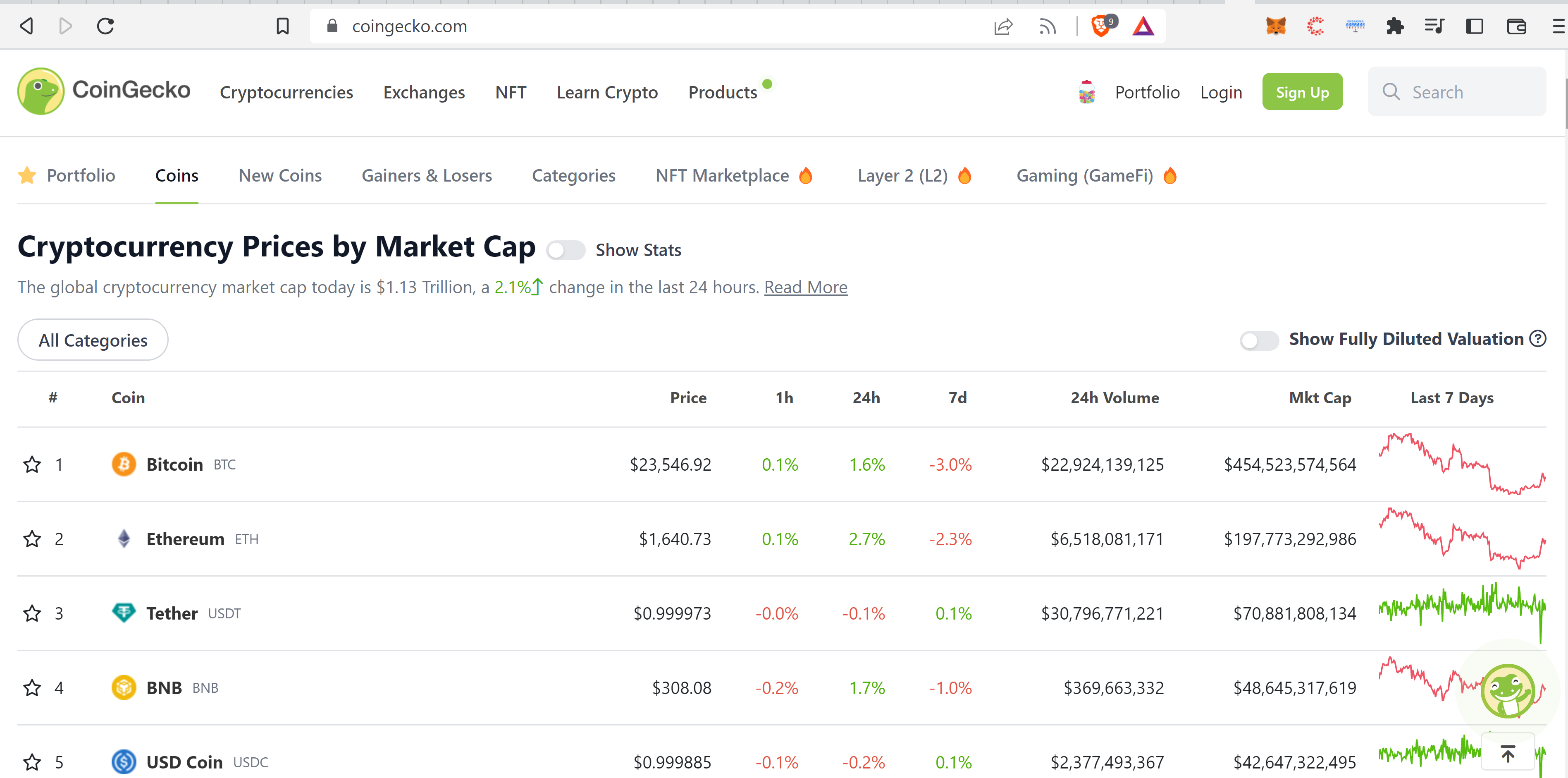Open the Categories tab
This screenshot has width=1568, height=778.
(x=573, y=175)
